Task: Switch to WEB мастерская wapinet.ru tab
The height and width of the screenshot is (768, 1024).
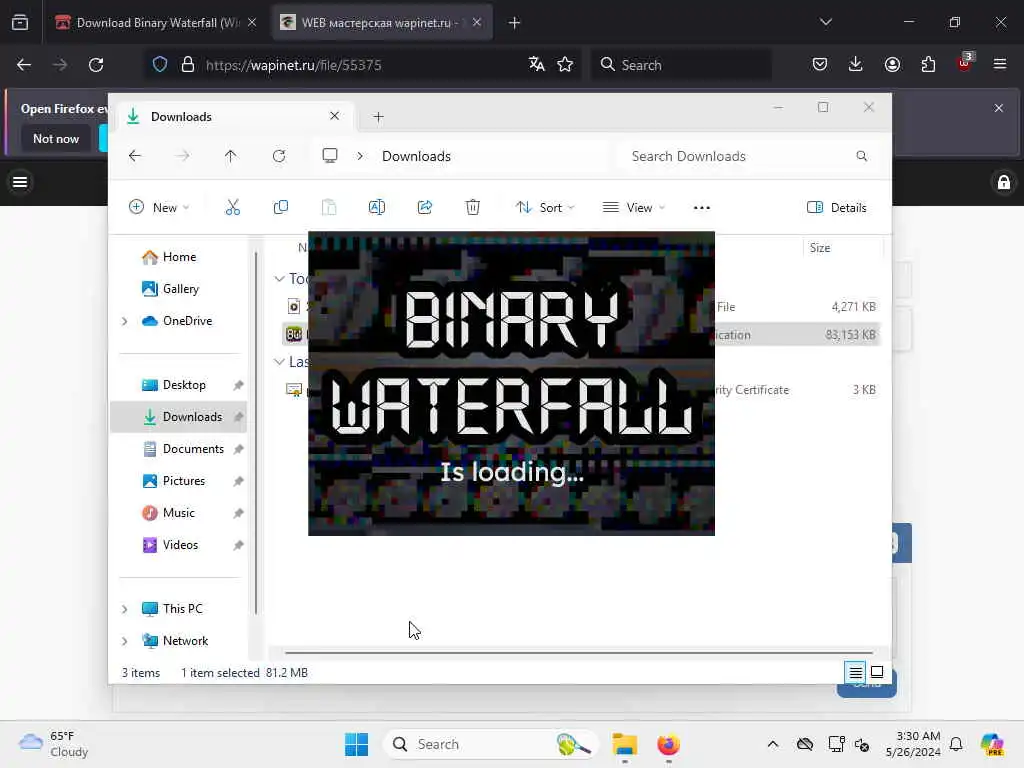Action: coord(381,23)
